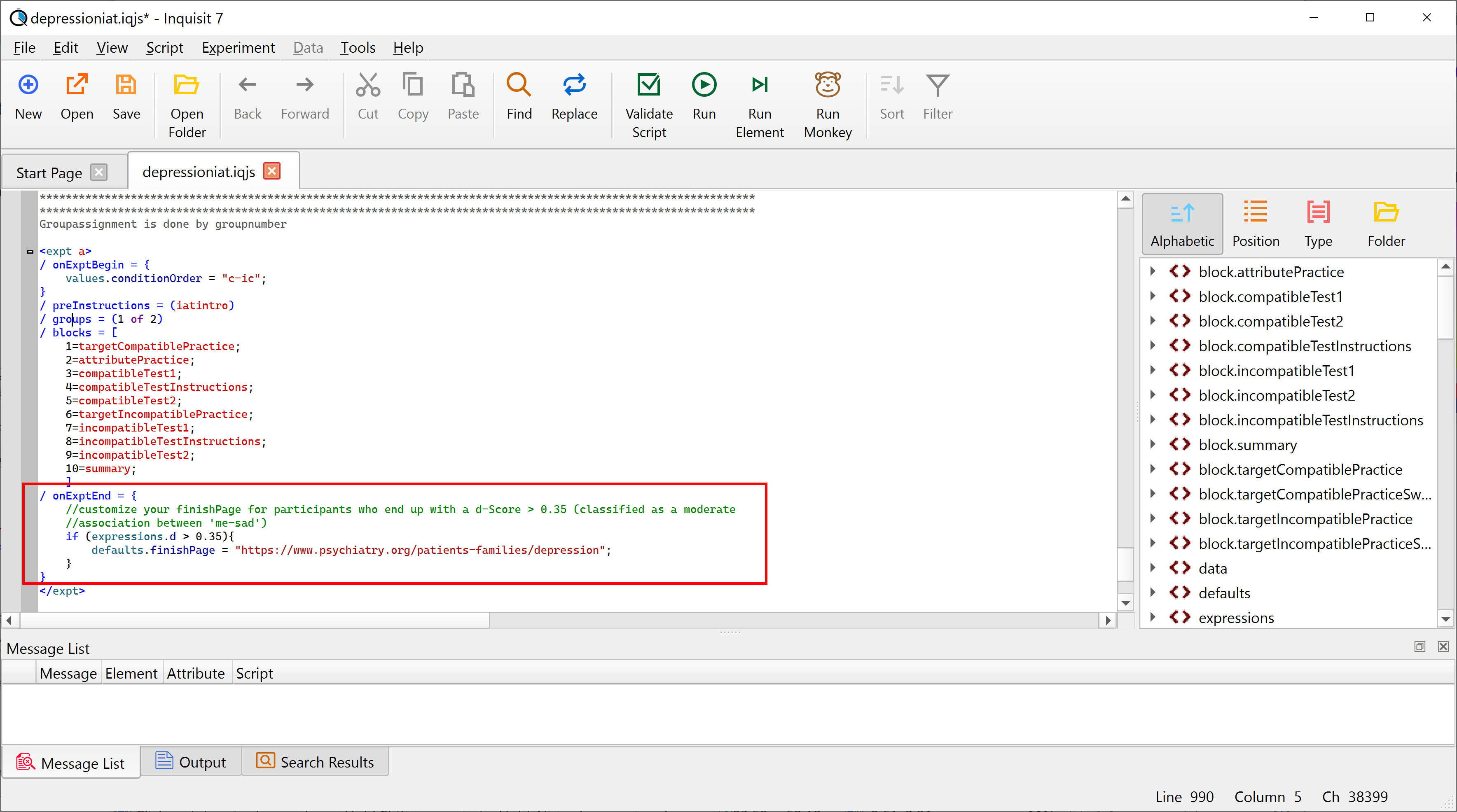This screenshot has height=812, width=1457.
Task: Expand the defaults tree node
Action: click(1153, 593)
